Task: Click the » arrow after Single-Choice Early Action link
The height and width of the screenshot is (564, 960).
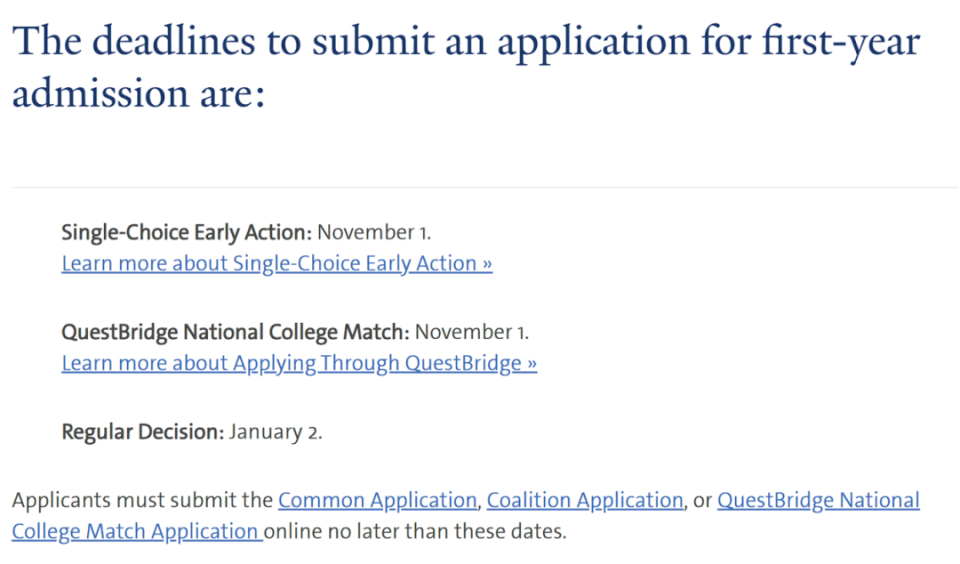Action: point(487,264)
